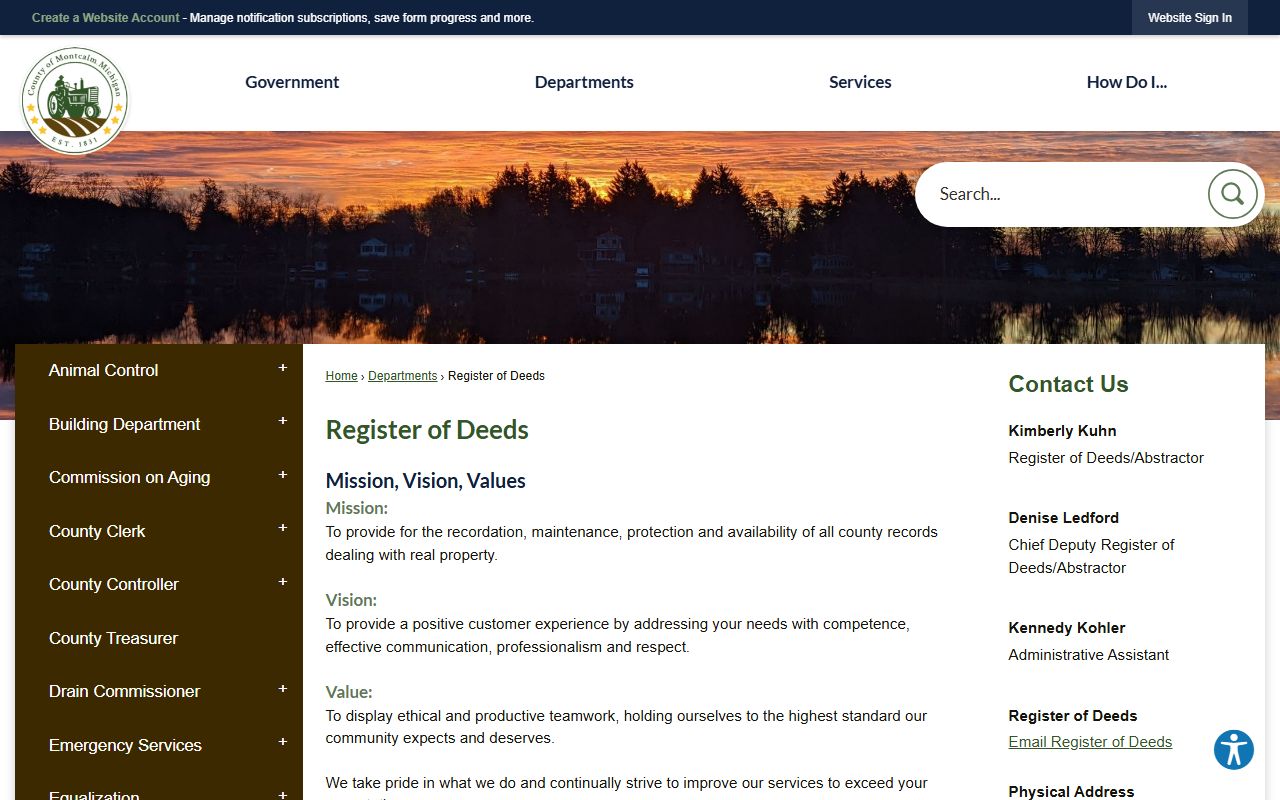The height and width of the screenshot is (800, 1280).
Task: Open County Clerk in the sidebar
Action: (97, 531)
